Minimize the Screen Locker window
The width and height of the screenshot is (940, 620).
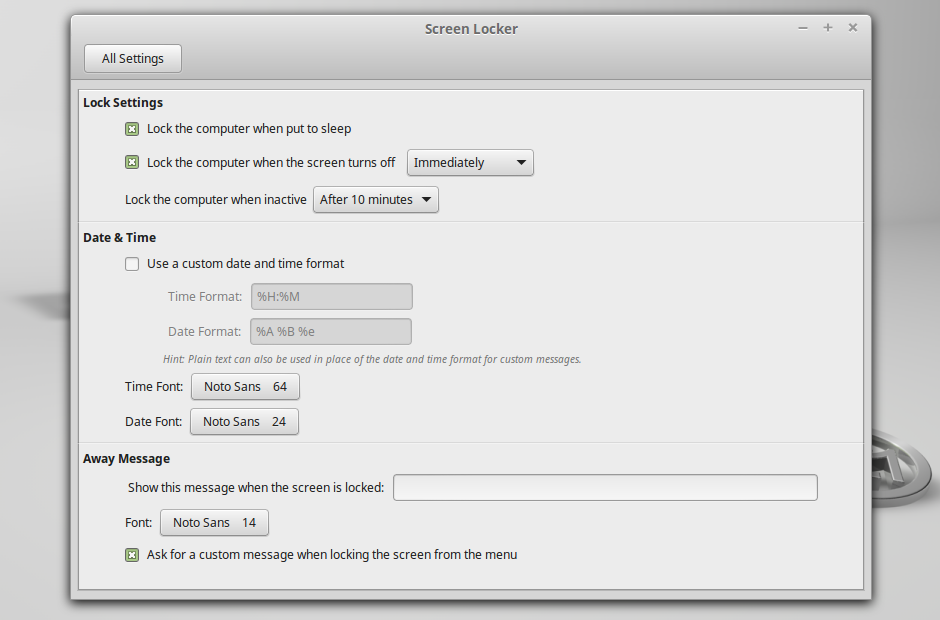pyautogui.click(x=803, y=28)
